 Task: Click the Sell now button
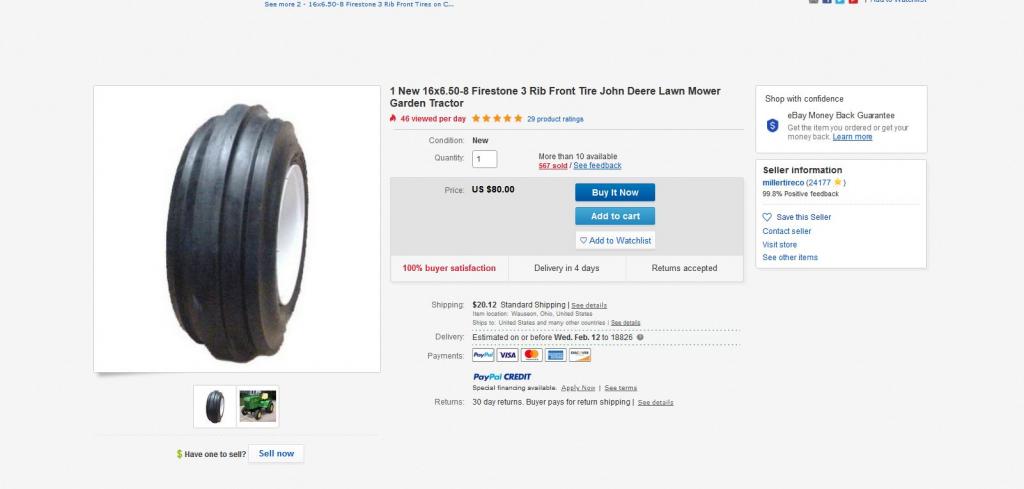click(x=276, y=454)
